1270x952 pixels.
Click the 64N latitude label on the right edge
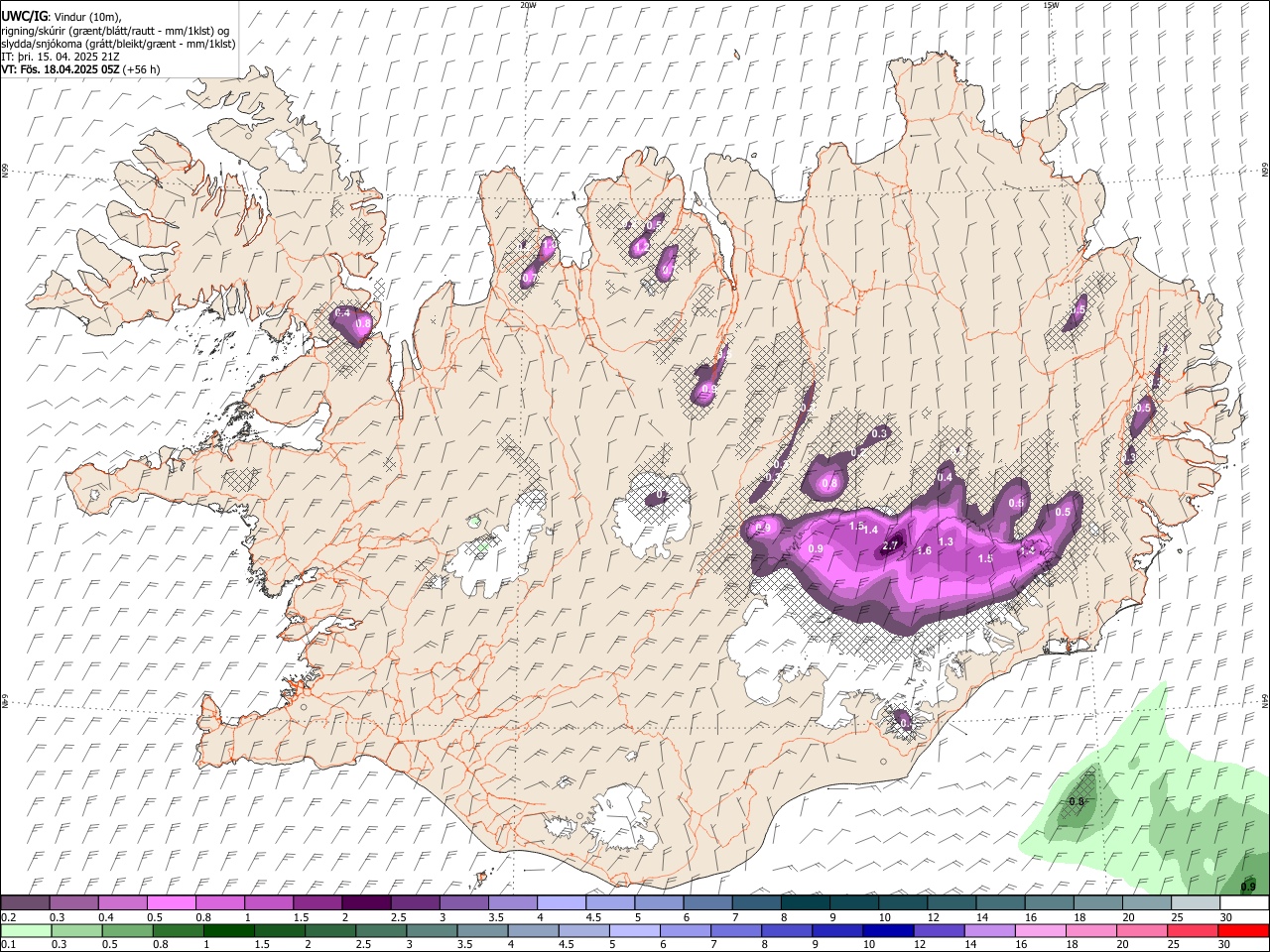1265,700
